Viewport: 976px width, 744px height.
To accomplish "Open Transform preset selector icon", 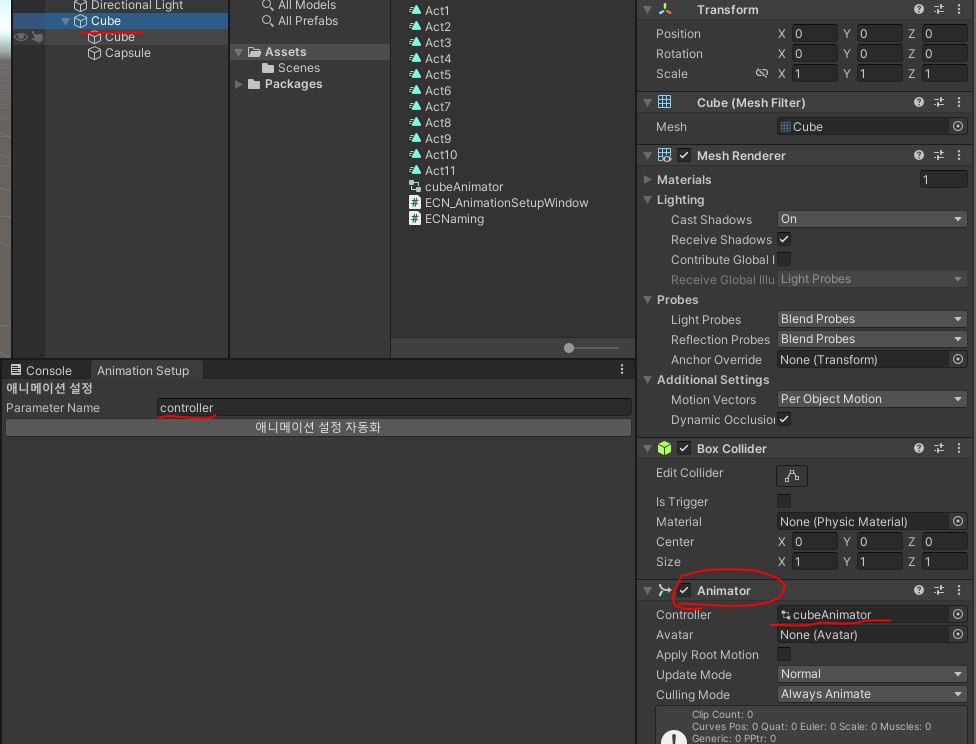I will click(939, 9).
